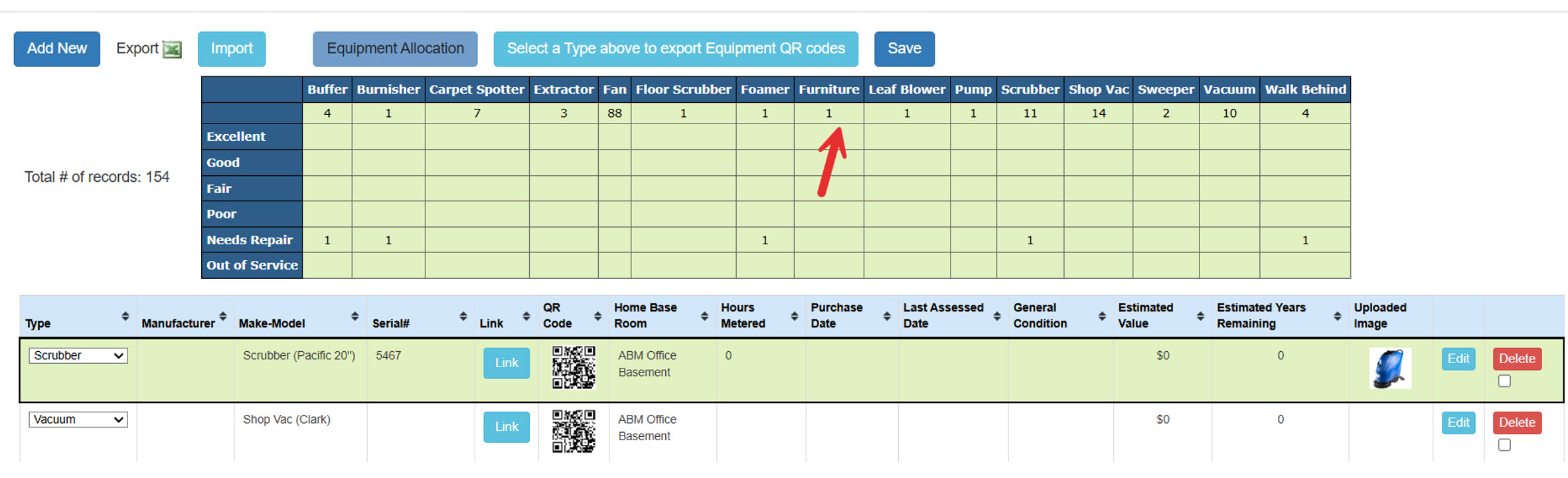Sort by Last Assessed Date column

click(x=996, y=316)
